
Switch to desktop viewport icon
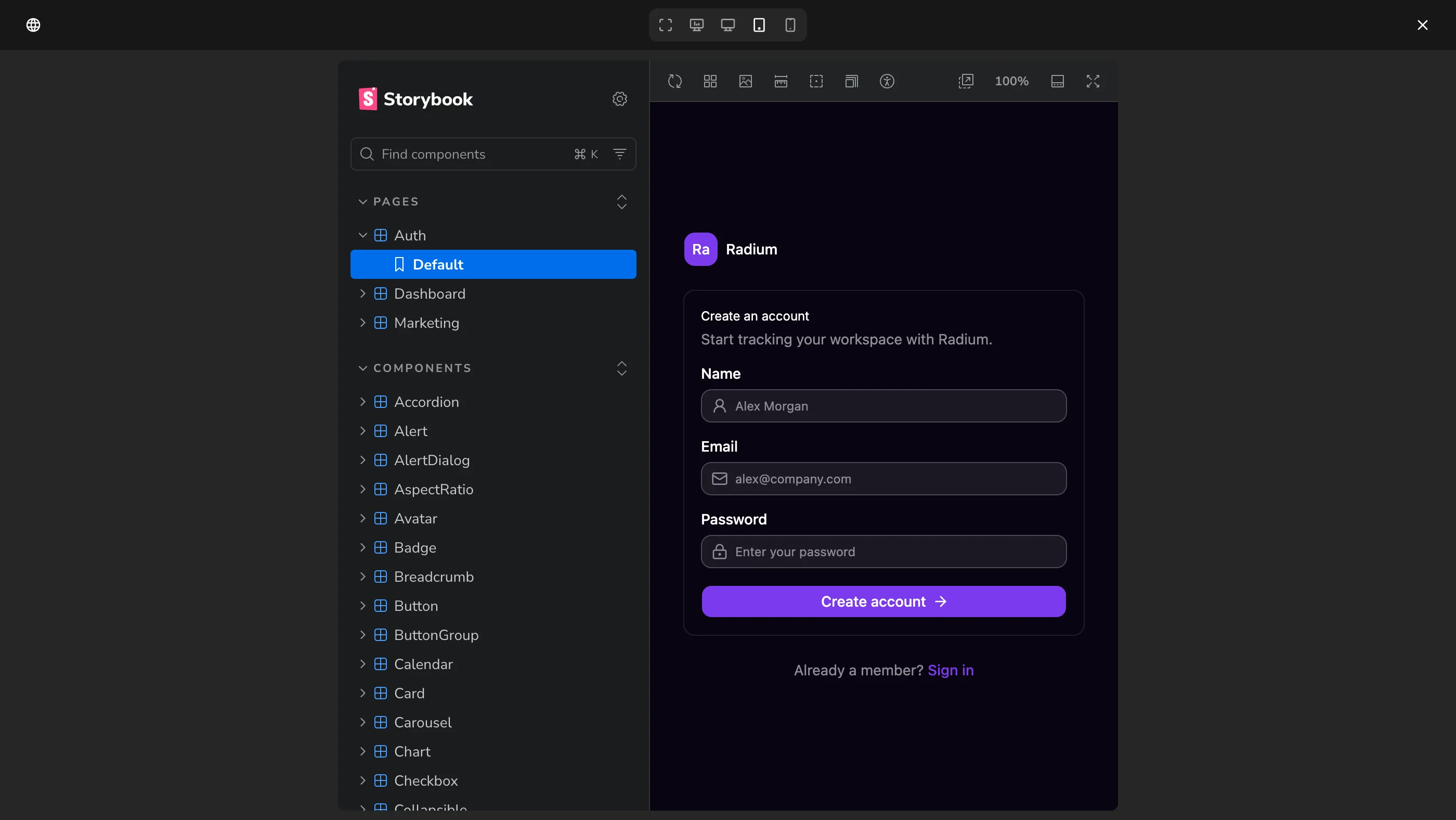[x=727, y=25]
